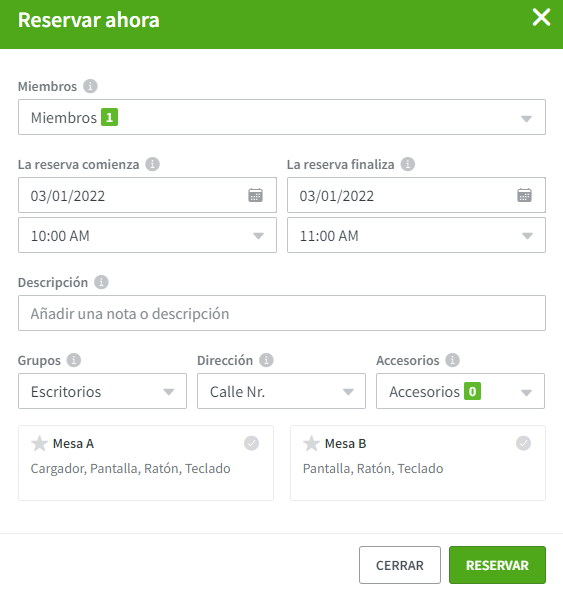The width and height of the screenshot is (563, 595).
Task: Click the RESERVAR button
Action: tap(497, 565)
